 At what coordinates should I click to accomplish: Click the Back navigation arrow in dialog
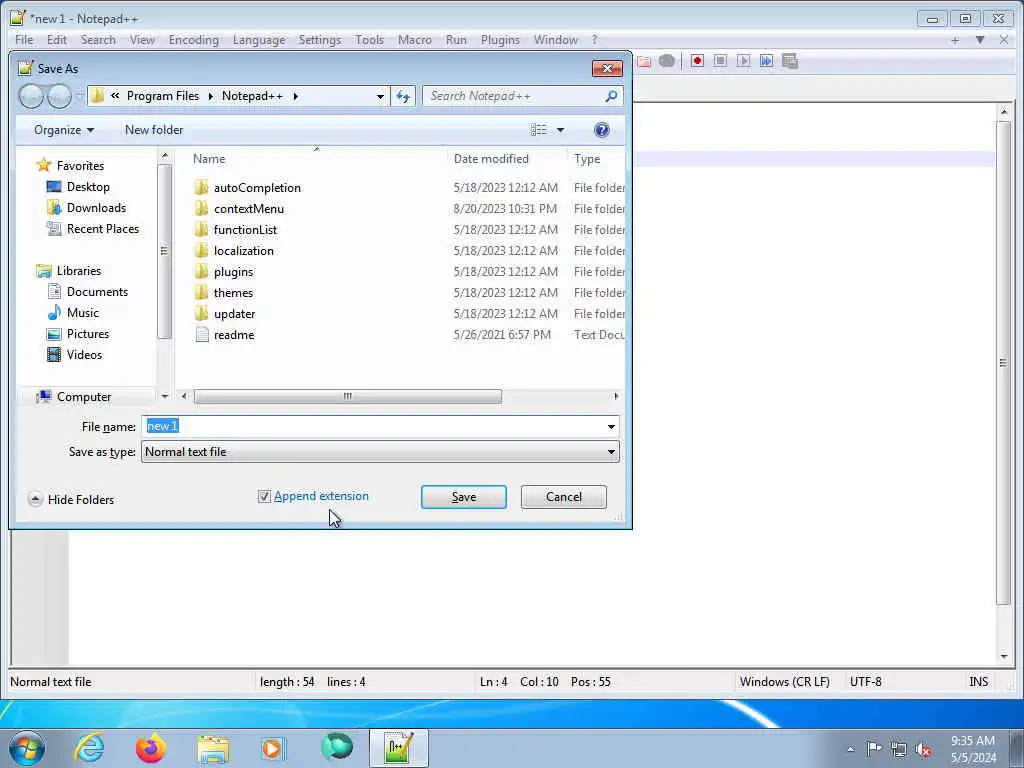pyautogui.click(x=31, y=97)
